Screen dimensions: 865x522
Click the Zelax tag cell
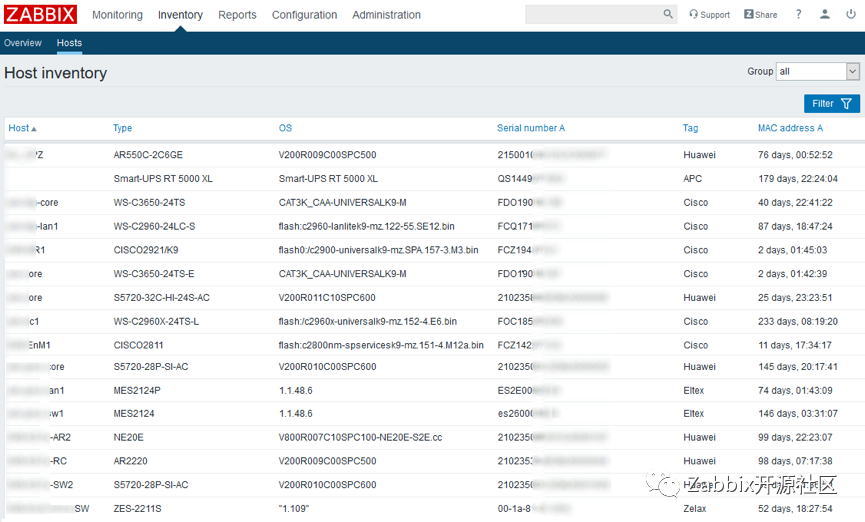tap(695, 508)
